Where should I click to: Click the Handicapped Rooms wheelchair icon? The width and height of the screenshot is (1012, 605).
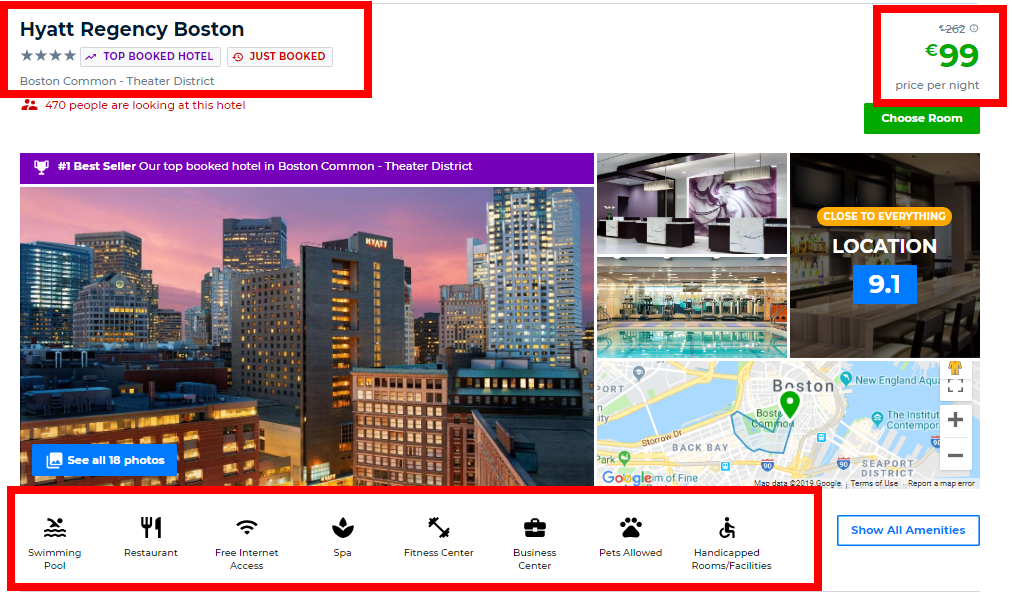(x=727, y=528)
